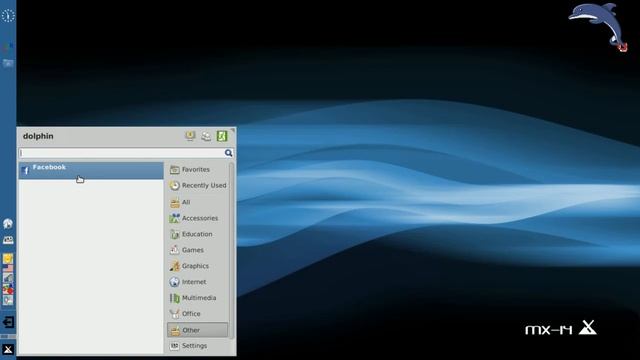Image resolution: width=640 pixels, height=360 pixels.
Task: Click the round white launcher icon in panel
Action: 8,223
